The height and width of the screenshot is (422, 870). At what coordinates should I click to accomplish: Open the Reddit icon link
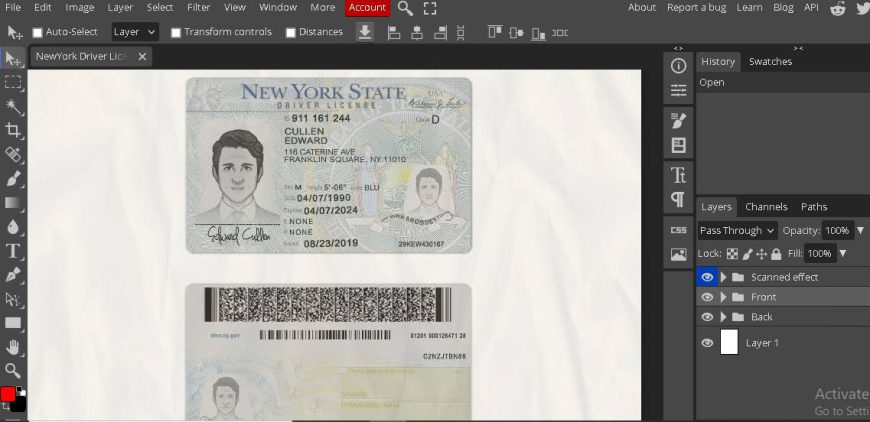[x=838, y=8]
